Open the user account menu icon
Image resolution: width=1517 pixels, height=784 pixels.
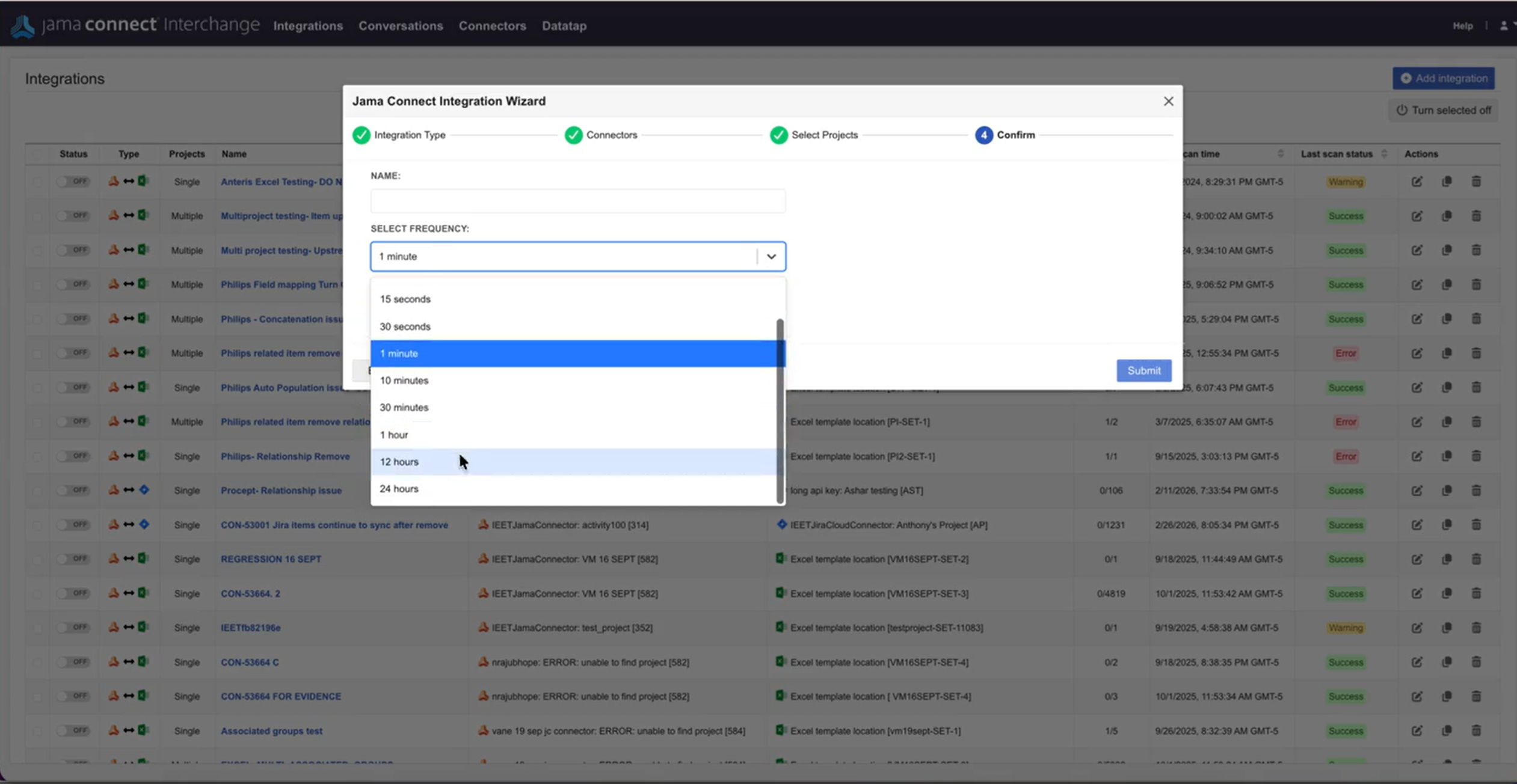click(x=1504, y=25)
